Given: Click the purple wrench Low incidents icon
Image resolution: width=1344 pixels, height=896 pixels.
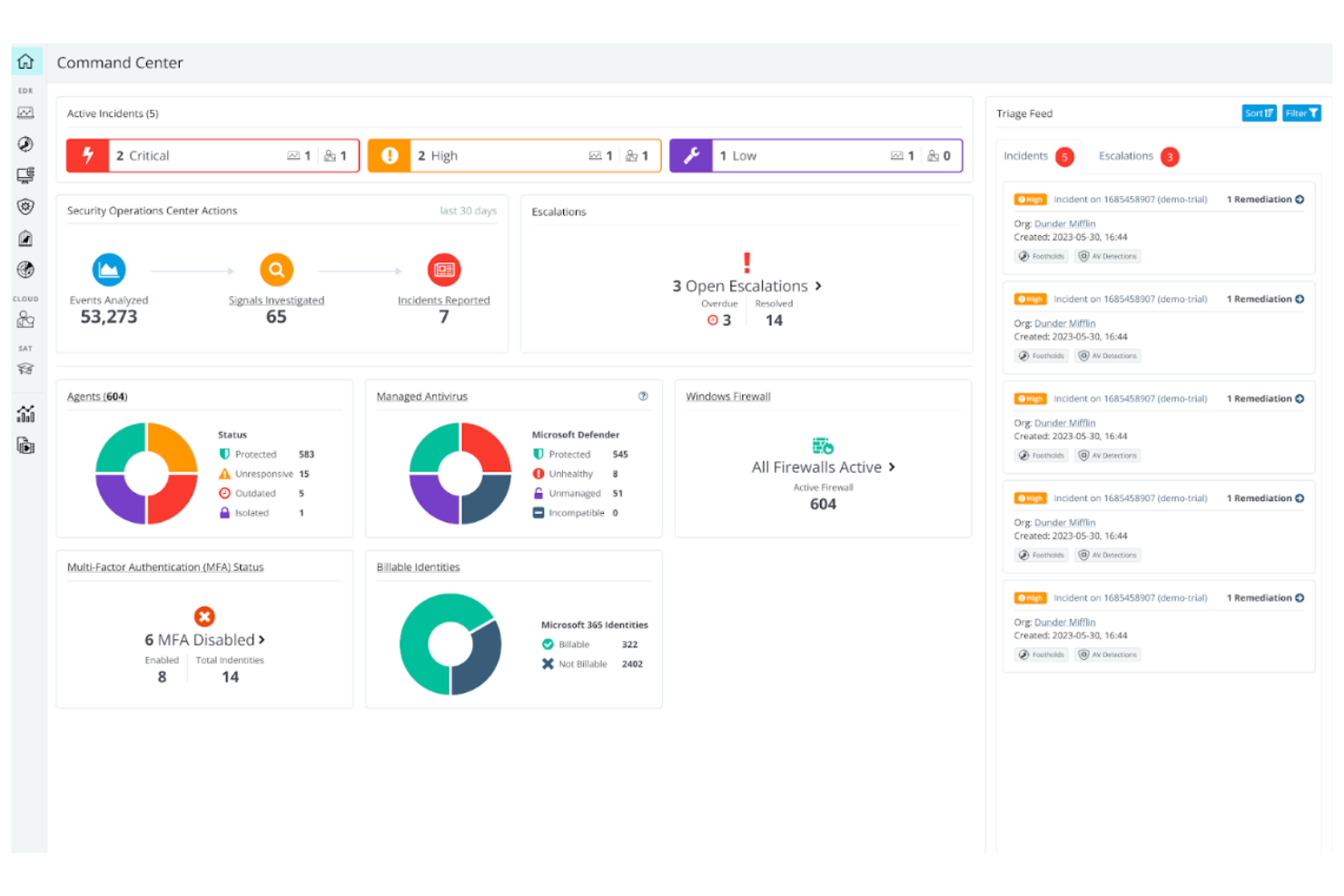Looking at the screenshot, I should pos(691,155).
